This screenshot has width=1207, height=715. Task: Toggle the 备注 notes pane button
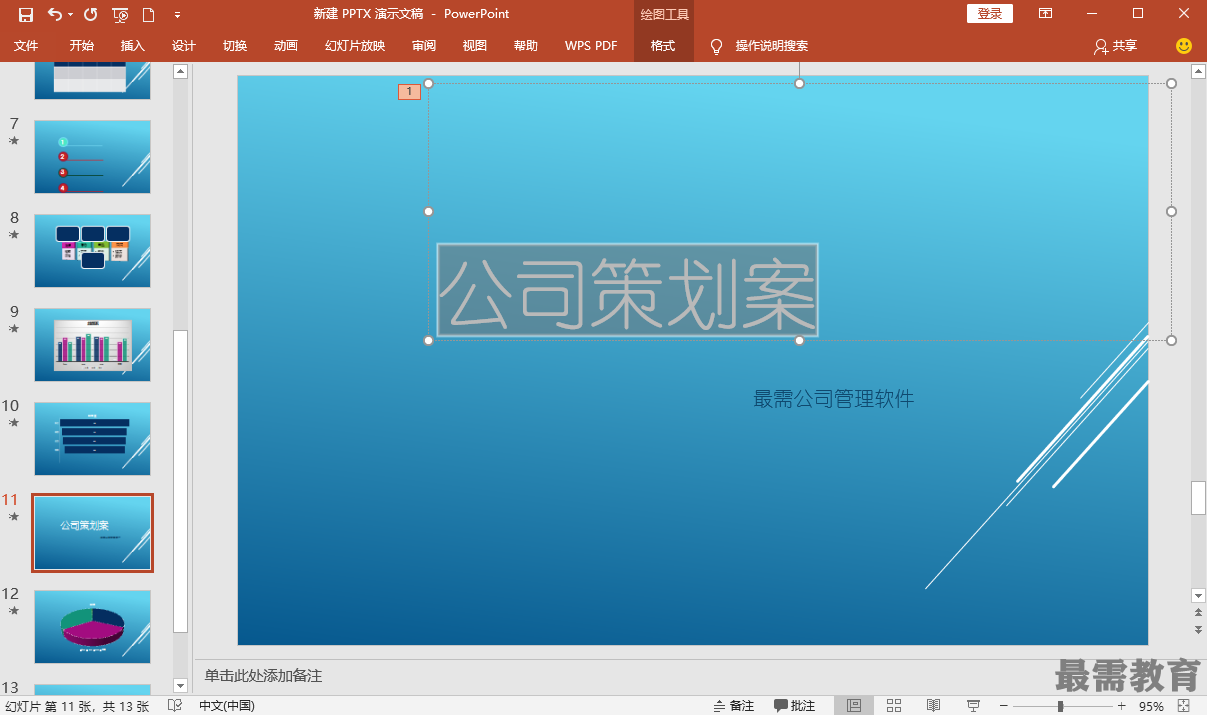(733, 706)
